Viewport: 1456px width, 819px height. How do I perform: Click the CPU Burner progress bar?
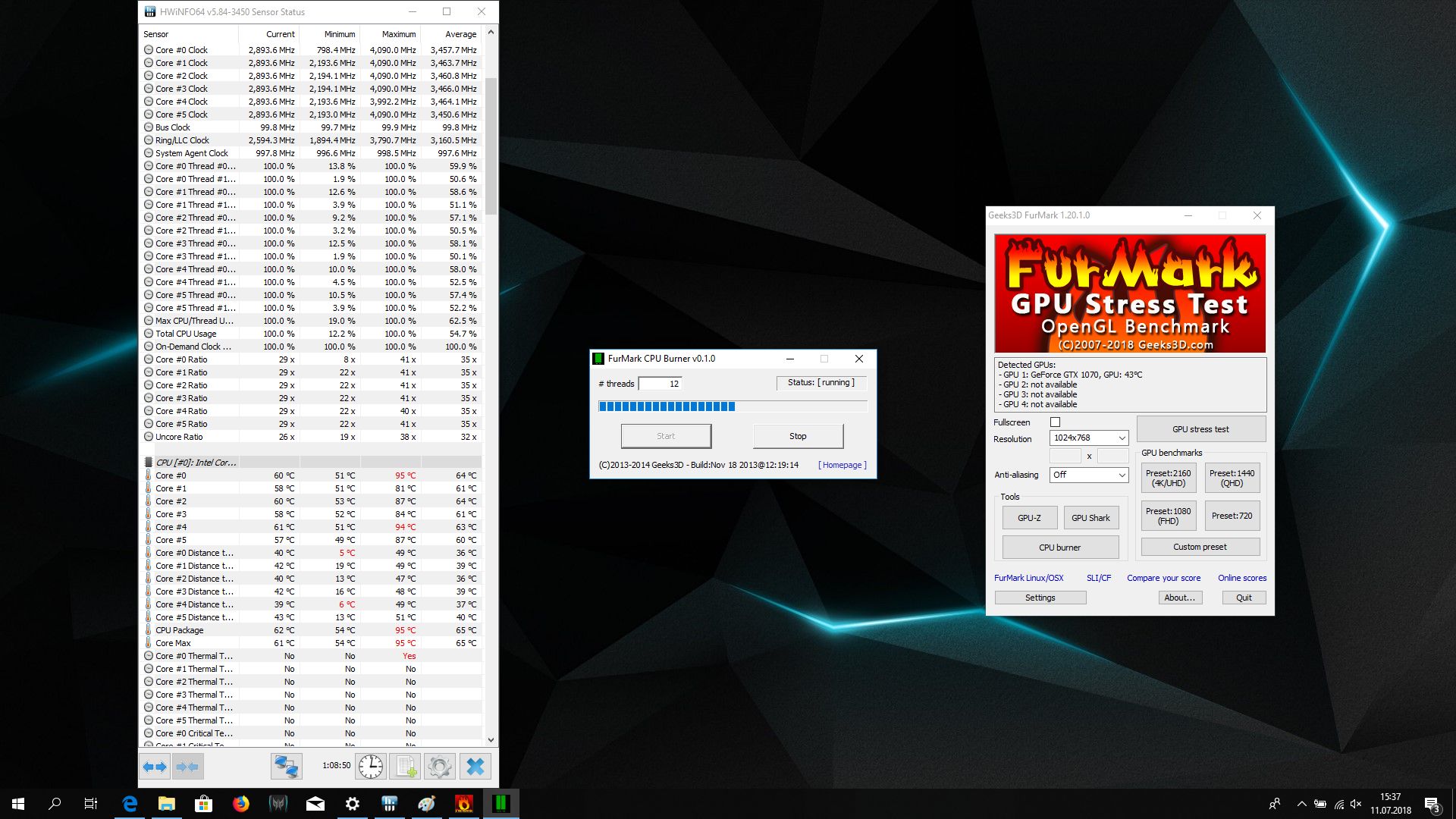click(x=733, y=406)
